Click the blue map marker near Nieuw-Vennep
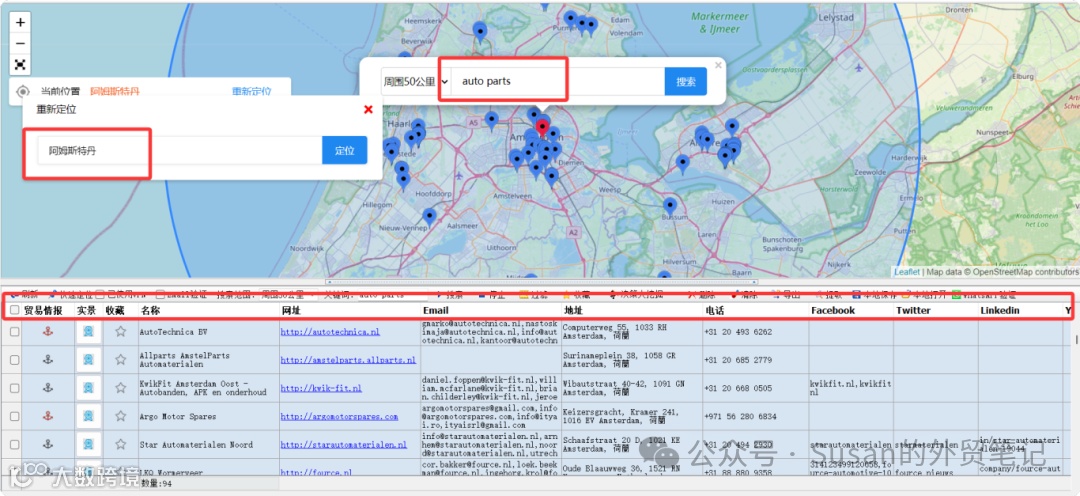The image size is (1080, 496). (429, 217)
